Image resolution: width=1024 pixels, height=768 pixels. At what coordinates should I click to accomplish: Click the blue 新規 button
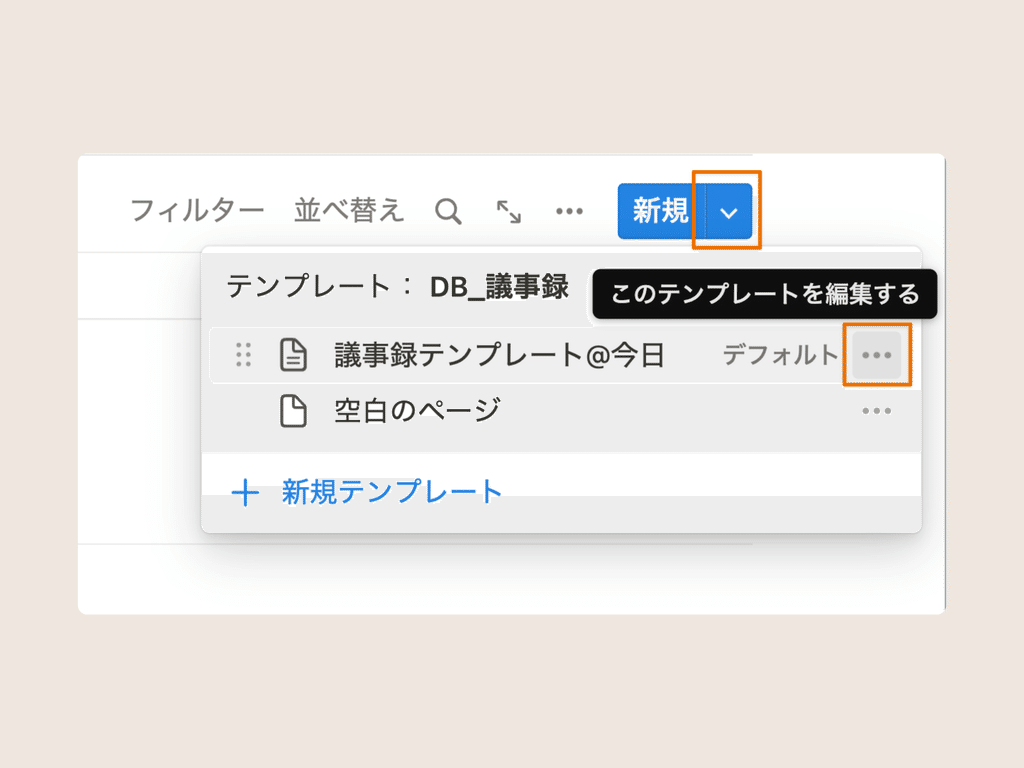pyautogui.click(x=661, y=211)
